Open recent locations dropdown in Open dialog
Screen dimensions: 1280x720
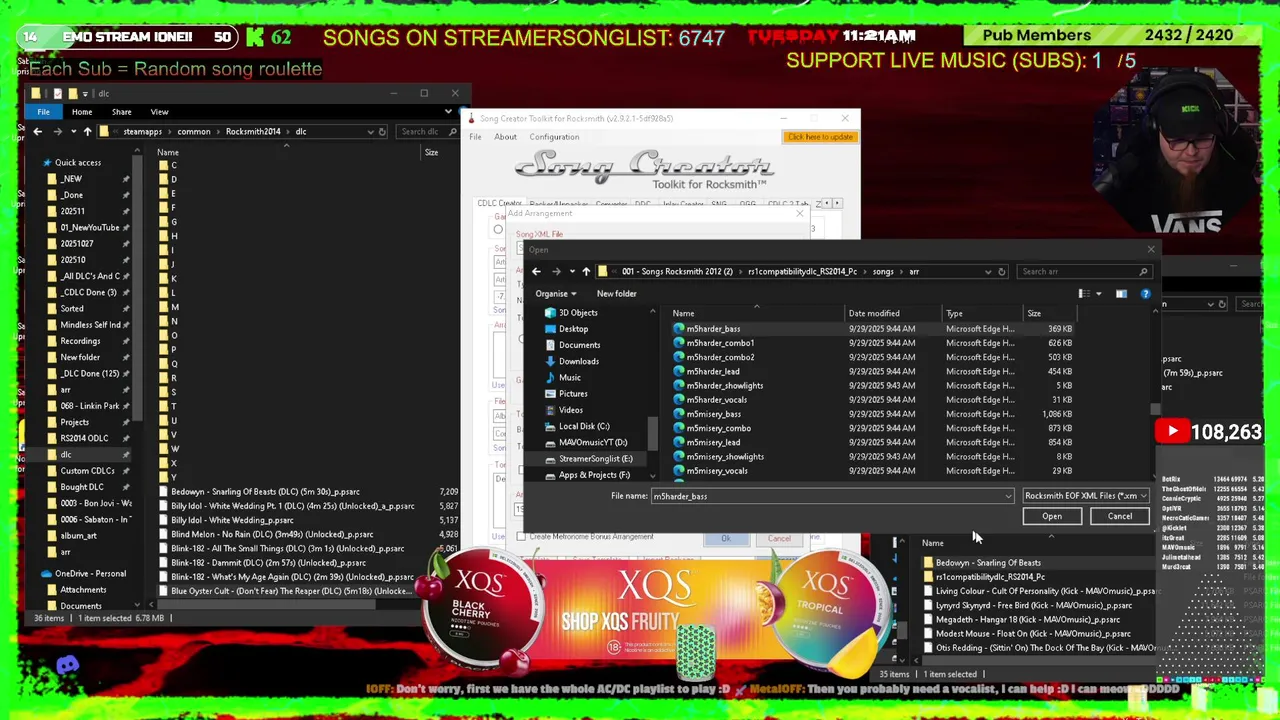click(x=572, y=271)
